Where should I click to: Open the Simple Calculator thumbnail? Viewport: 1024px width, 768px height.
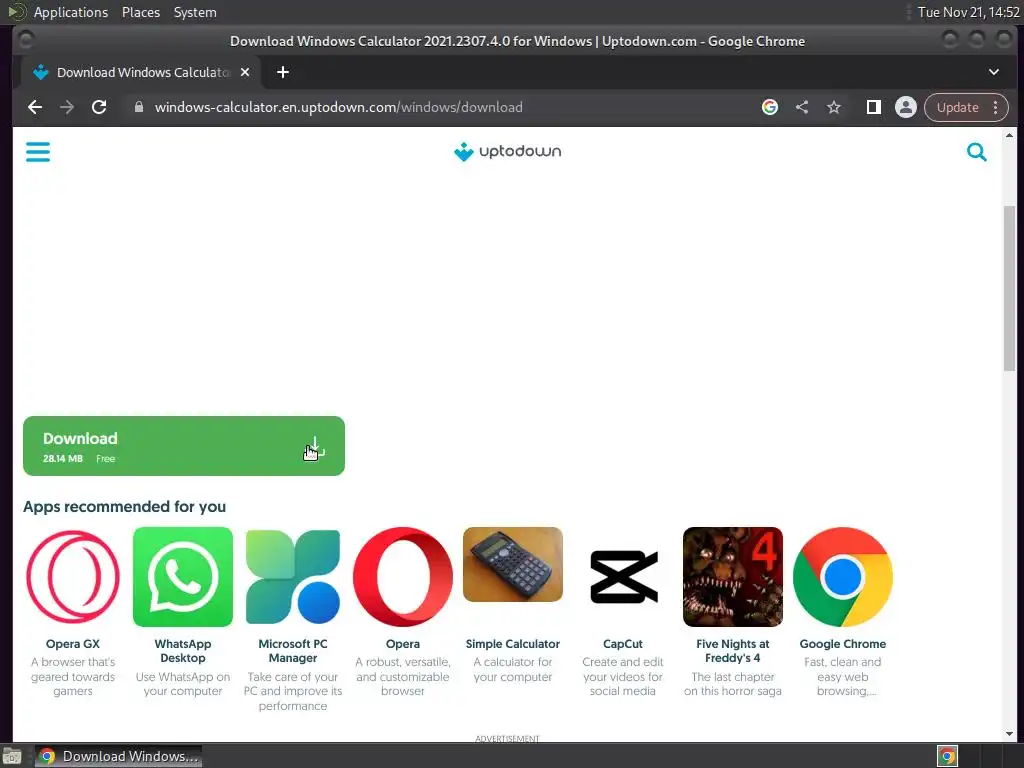513,564
